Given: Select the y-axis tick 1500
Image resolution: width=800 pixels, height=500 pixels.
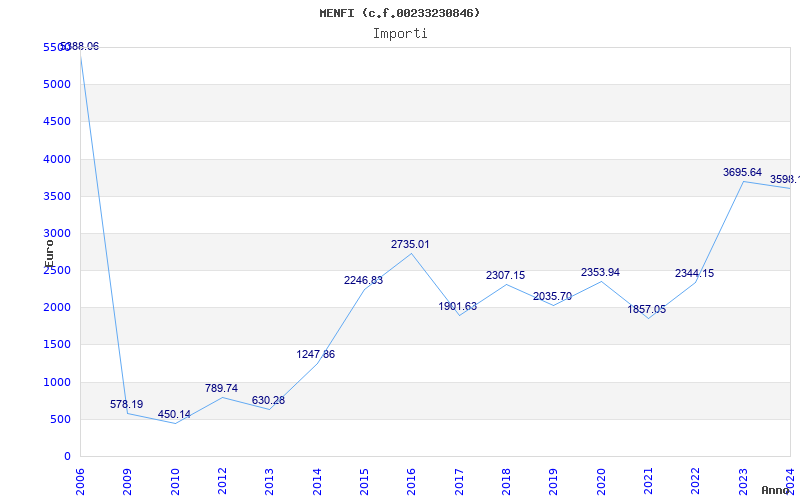Looking at the screenshot, I should [57, 344].
